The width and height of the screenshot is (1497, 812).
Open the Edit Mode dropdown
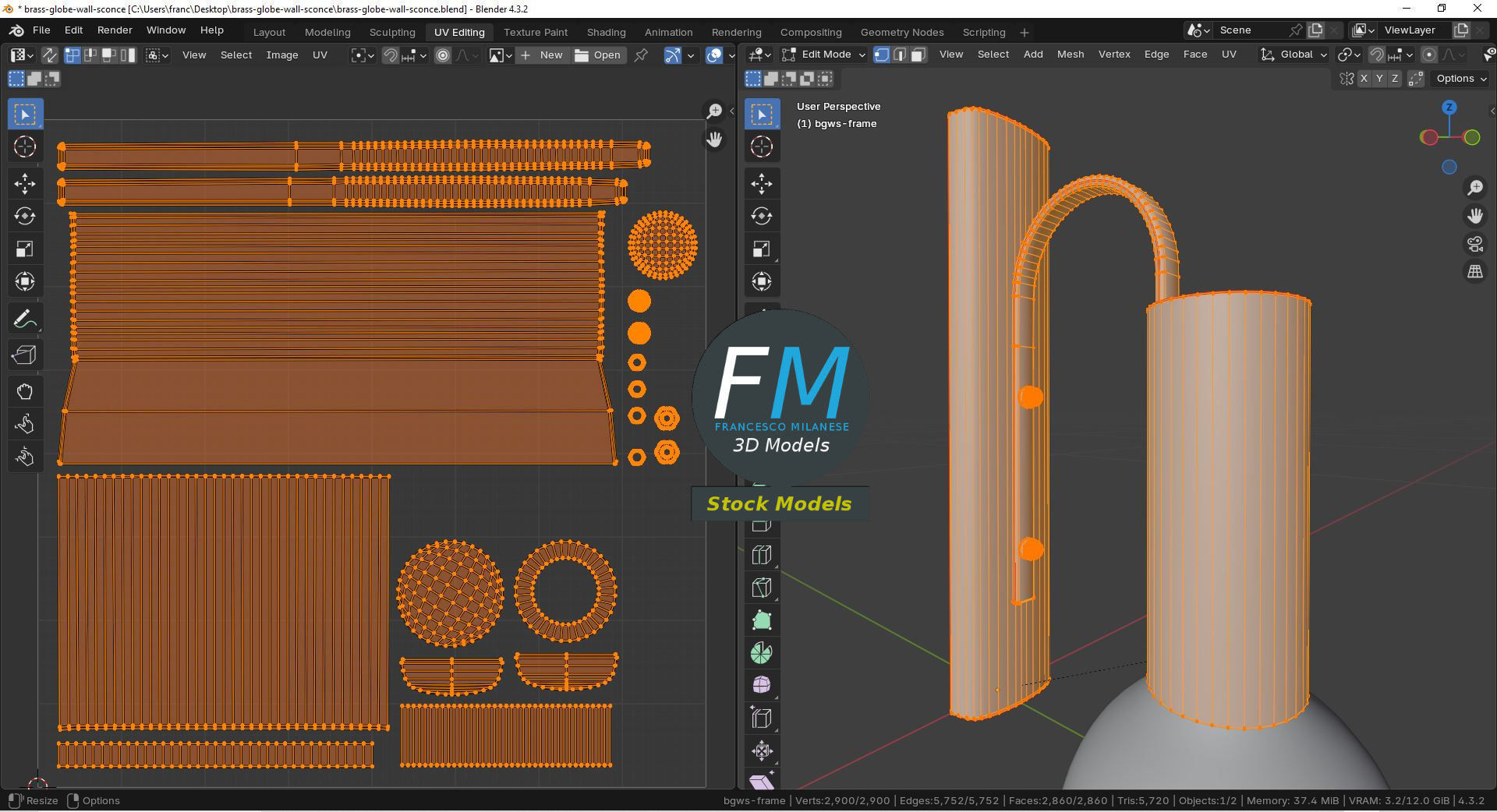824,55
